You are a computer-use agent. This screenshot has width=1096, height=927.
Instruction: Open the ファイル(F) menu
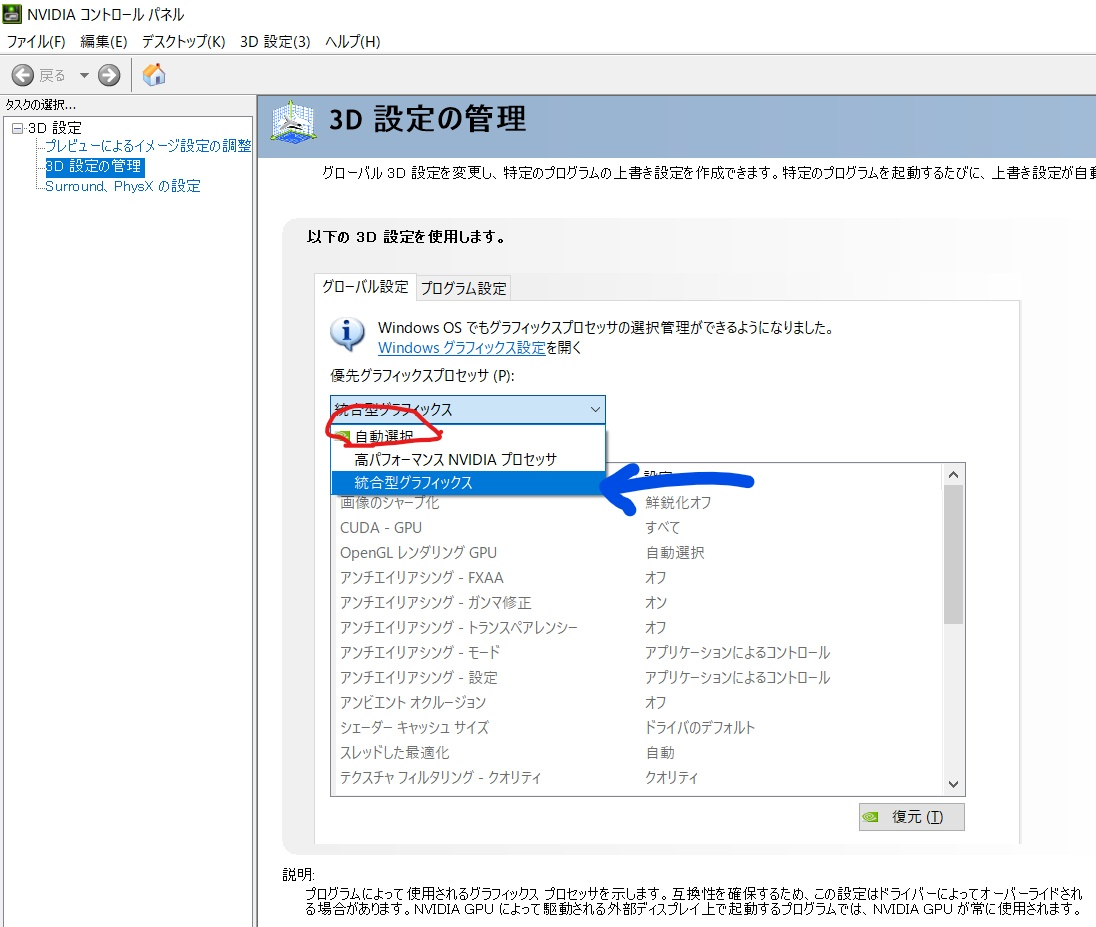[36, 41]
